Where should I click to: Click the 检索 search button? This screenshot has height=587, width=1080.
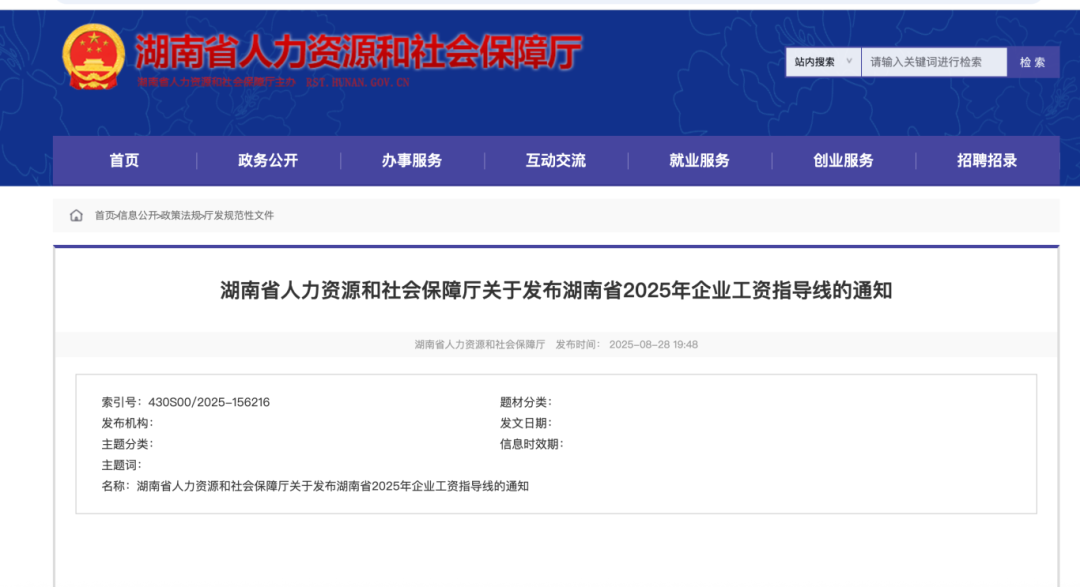pos(1032,61)
